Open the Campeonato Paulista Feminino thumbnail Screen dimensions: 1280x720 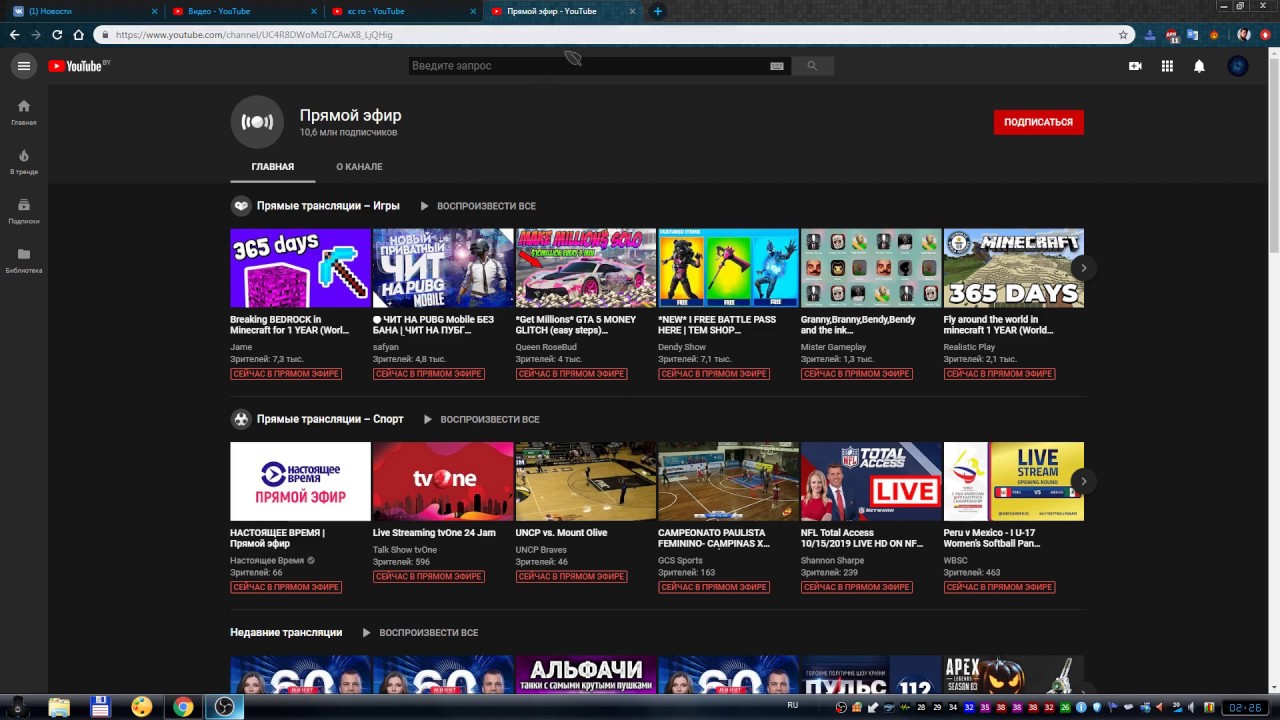tap(728, 481)
